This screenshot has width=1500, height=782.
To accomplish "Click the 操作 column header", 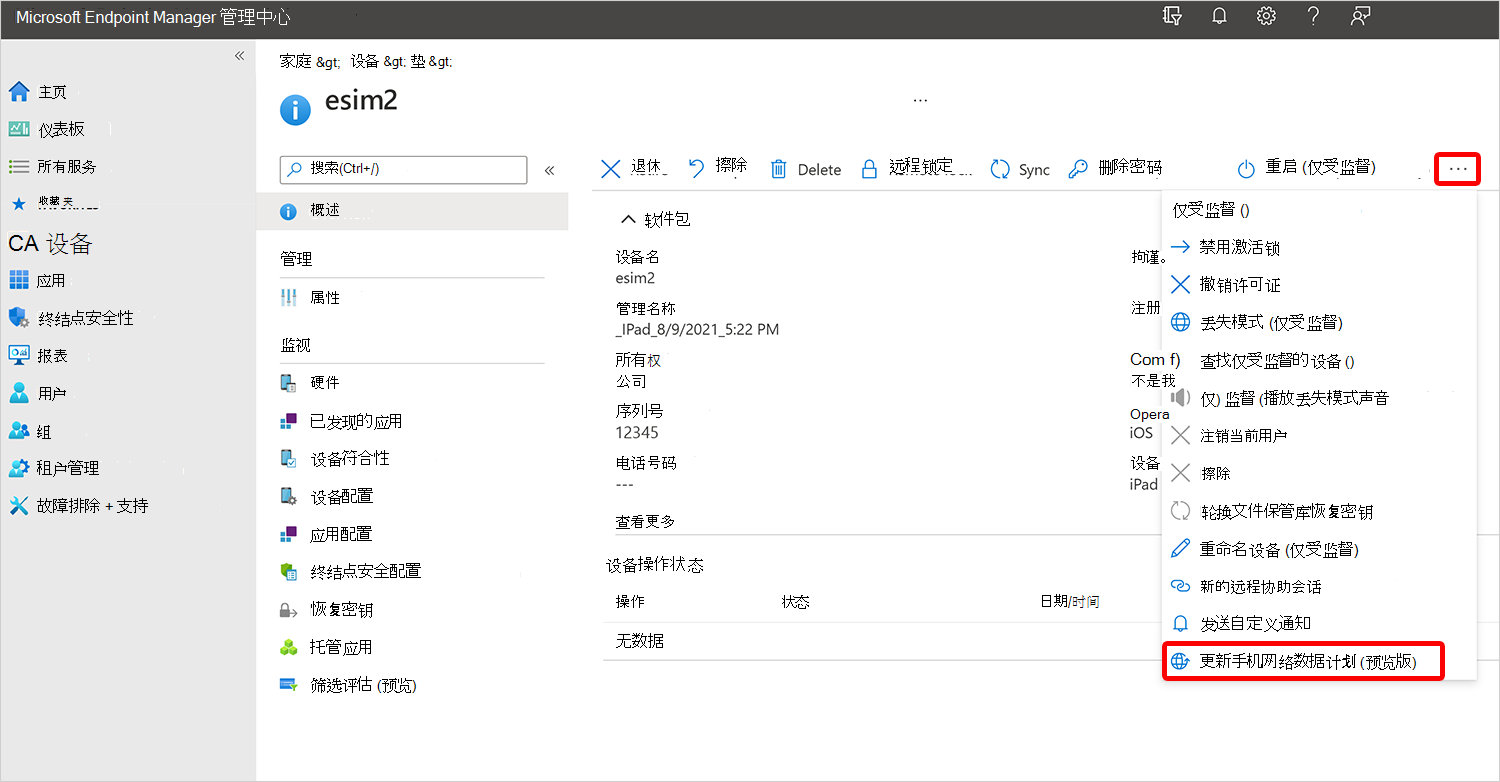I will tap(630, 602).
